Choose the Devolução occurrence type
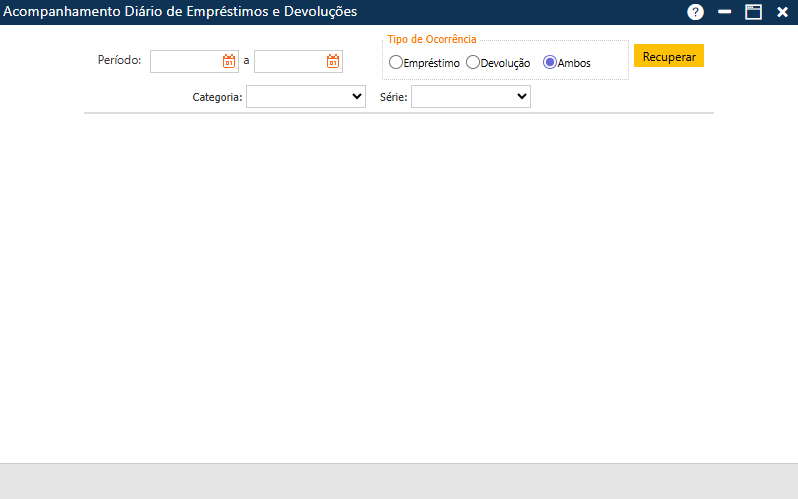 [473, 62]
